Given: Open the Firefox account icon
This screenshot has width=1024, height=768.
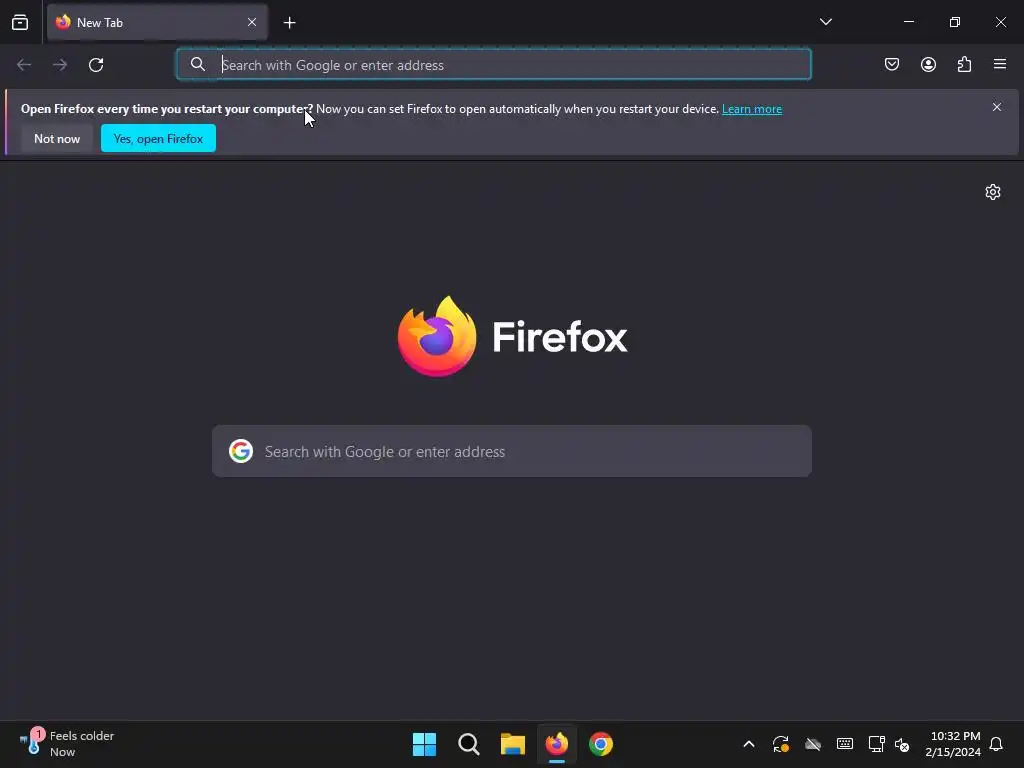Looking at the screenshot, I should [x=928, y=64].
